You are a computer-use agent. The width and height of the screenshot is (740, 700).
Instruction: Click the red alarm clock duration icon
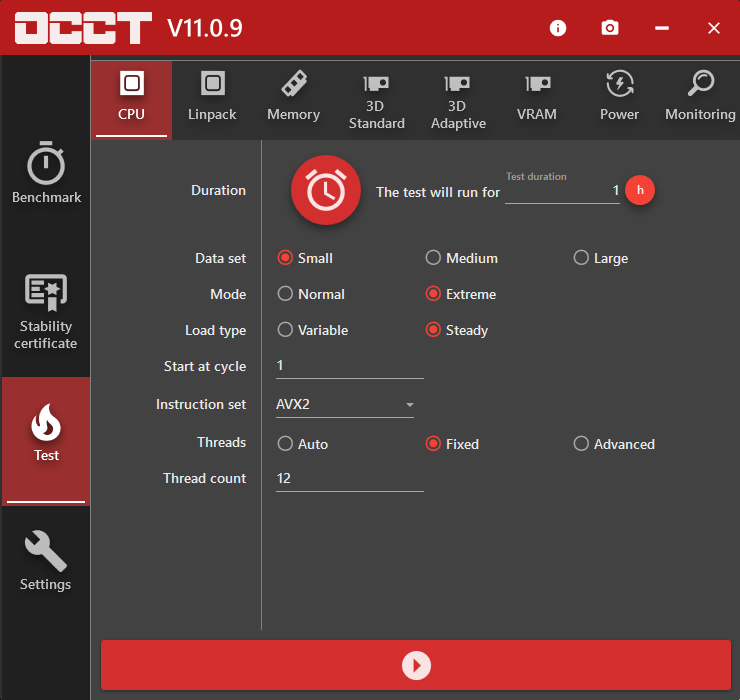[x=326, y=190]
